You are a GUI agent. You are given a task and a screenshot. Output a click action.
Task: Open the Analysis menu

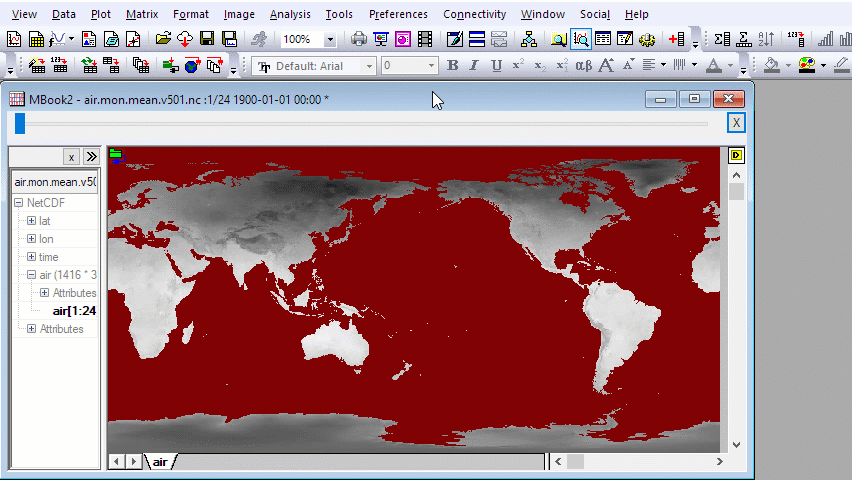pyautogui.click(x=290, y=14)
